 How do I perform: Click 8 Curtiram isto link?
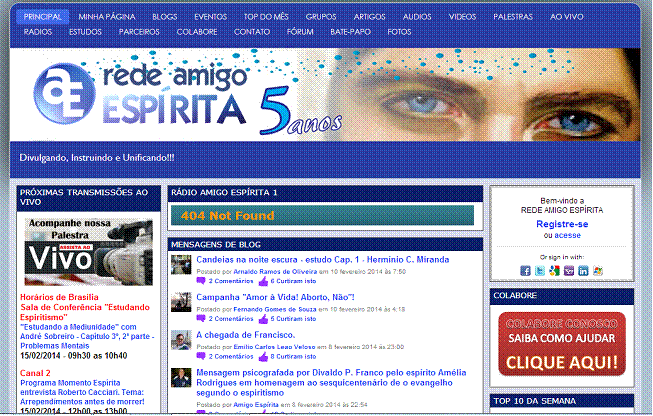[x=293, y=357]
